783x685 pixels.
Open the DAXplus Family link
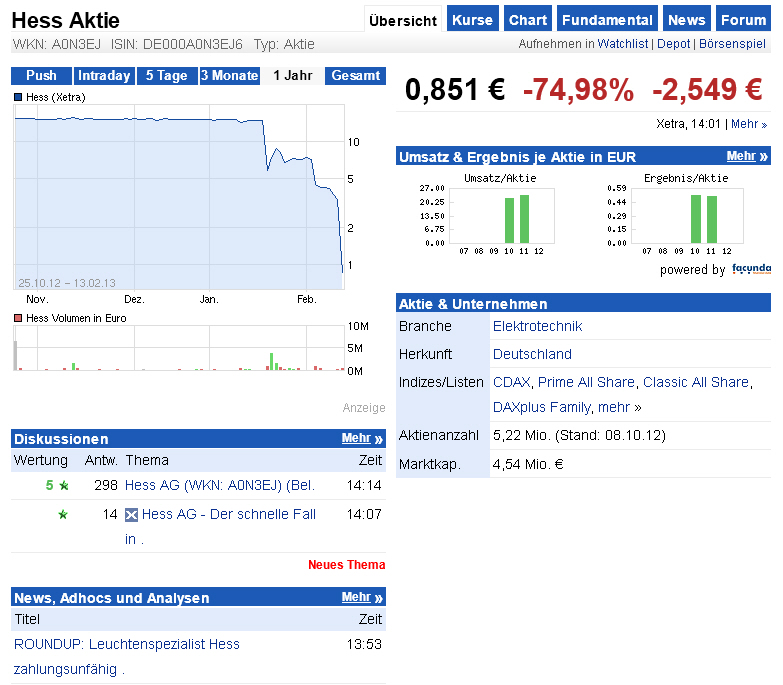point(541,407)
